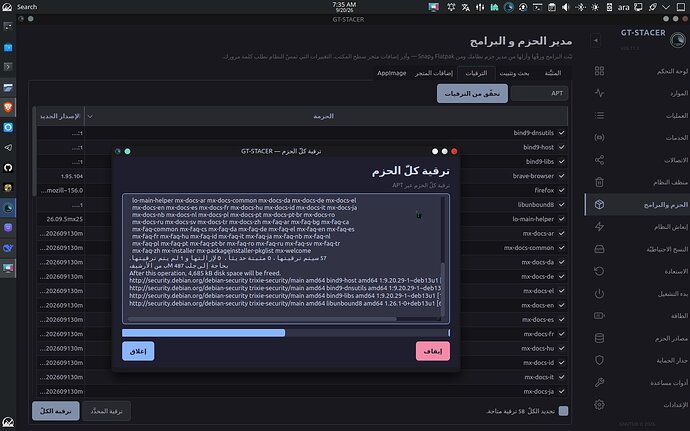
Task: Collapse the sidebar with the arrow button
Action: coord(595,41)
